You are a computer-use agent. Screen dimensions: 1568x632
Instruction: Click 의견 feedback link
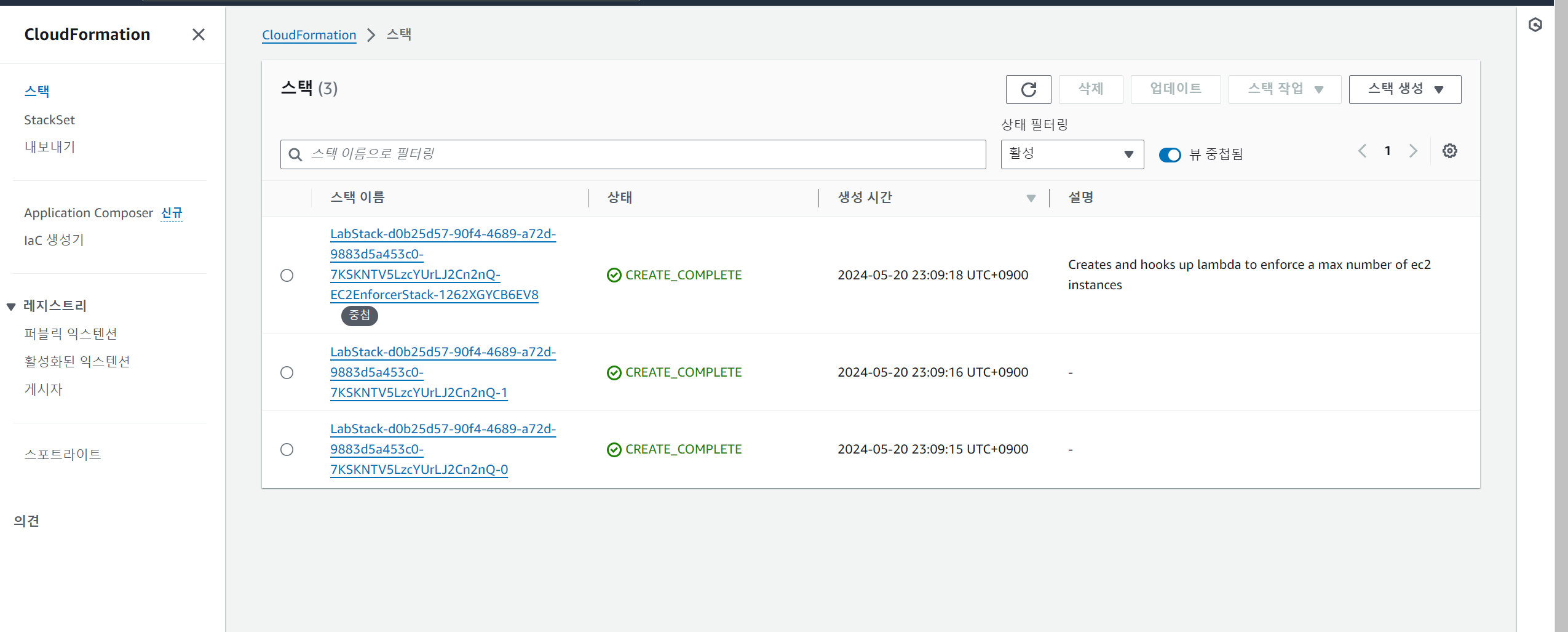pyautogui.click(x=26, y=521)
